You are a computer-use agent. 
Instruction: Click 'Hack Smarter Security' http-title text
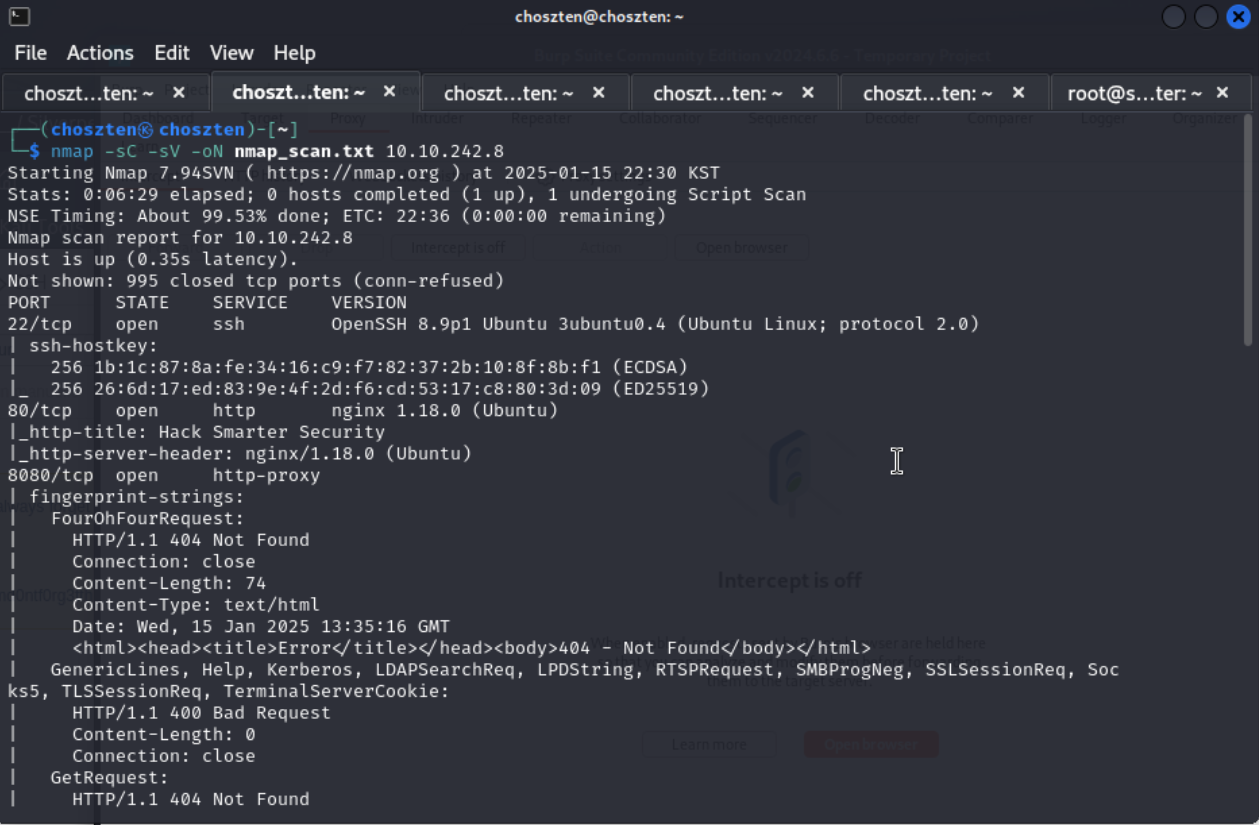click(272, 432)
